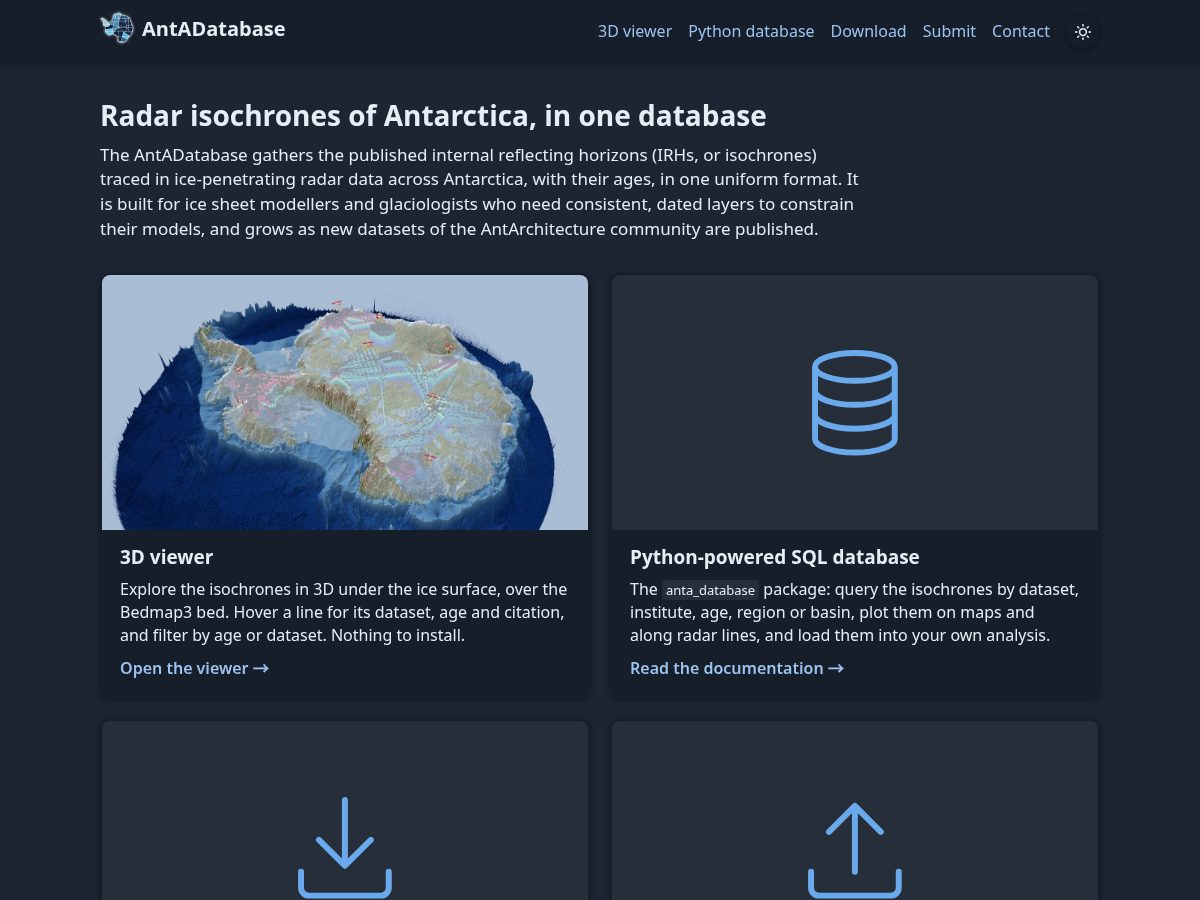
Task: Click the AntADatabase site title
Action: tap(213, 29)
